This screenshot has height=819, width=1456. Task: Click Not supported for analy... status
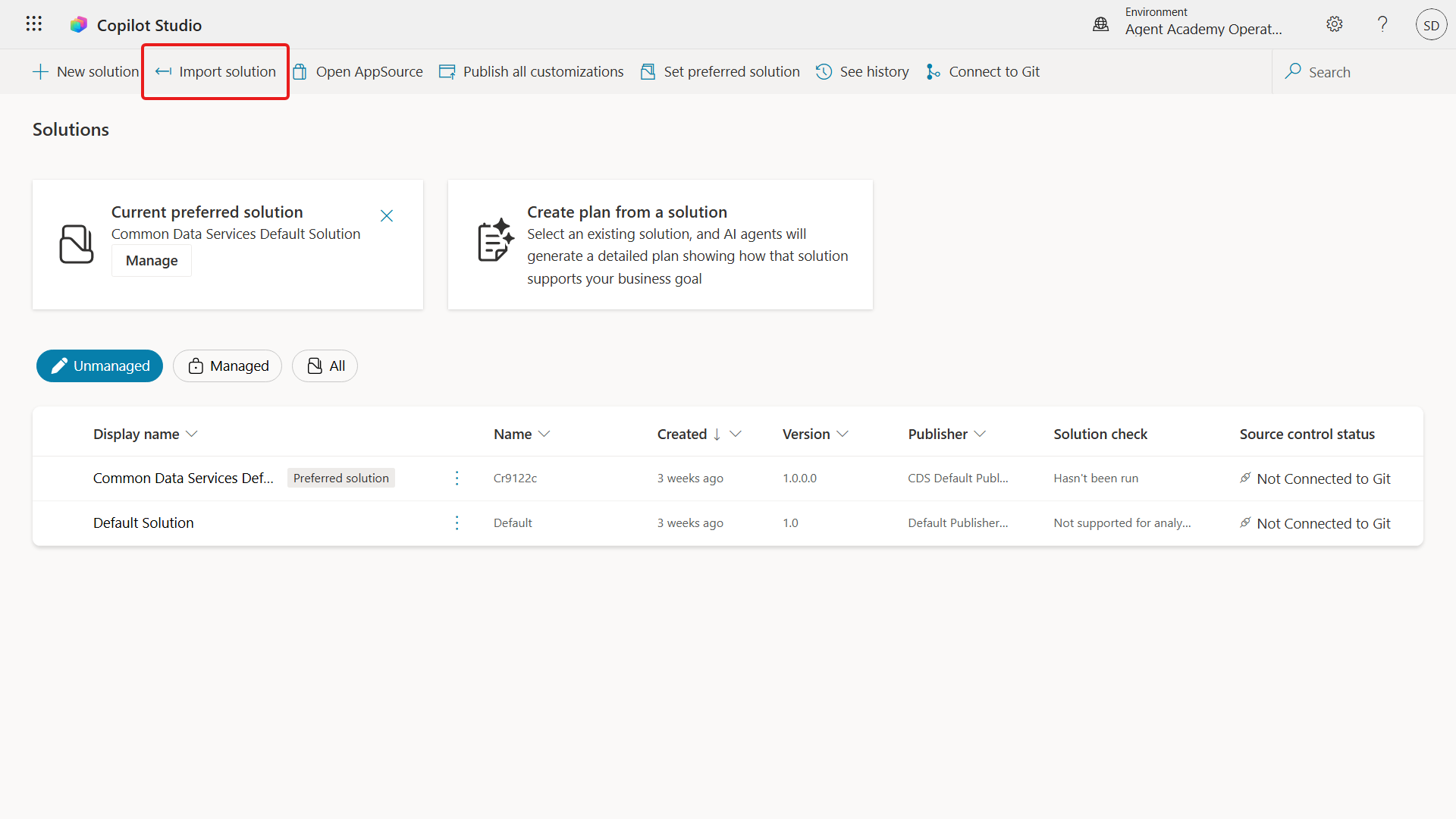point(1122,522)
